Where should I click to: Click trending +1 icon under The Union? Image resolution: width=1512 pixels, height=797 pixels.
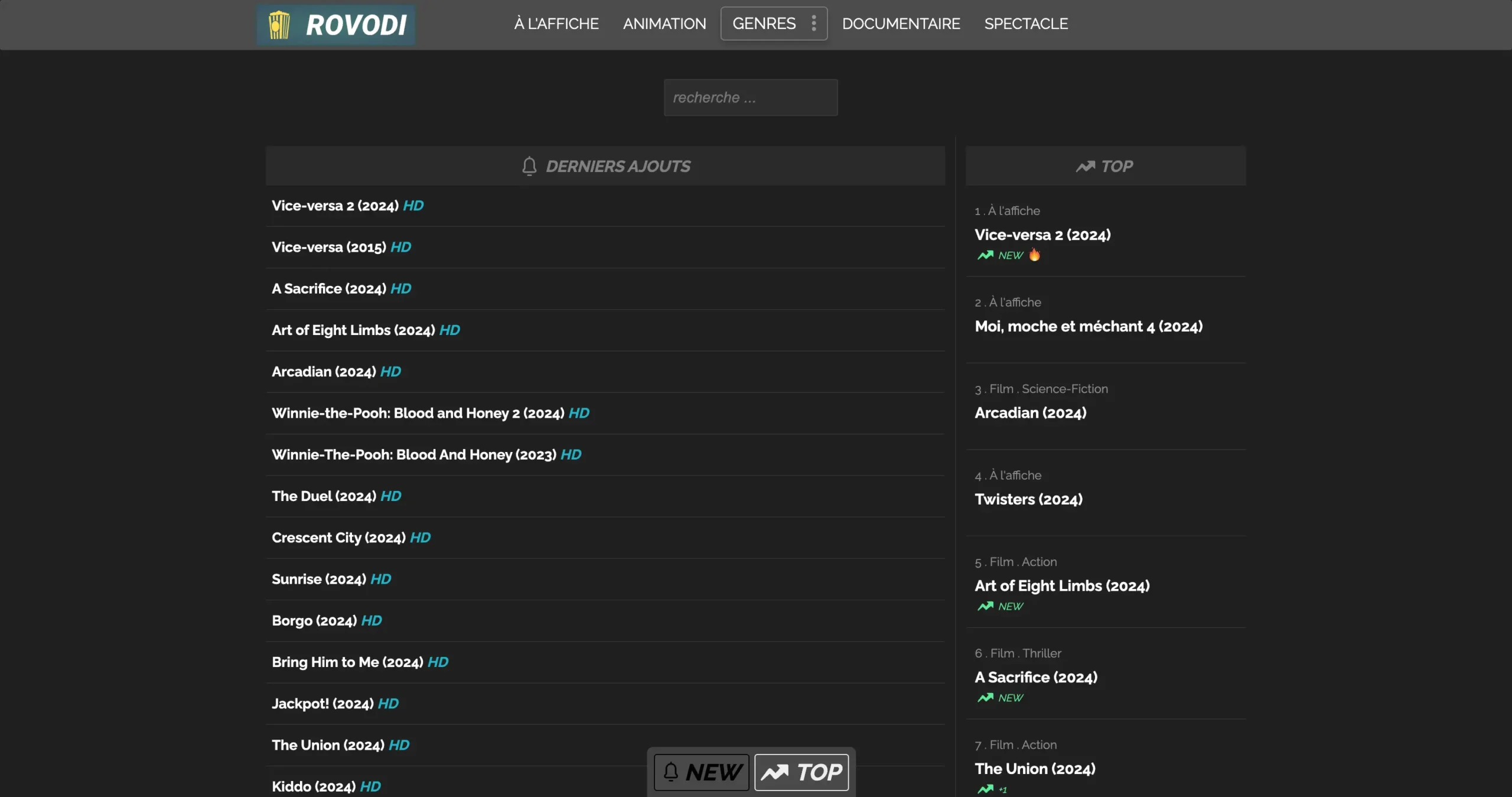[x=985, y=789]
